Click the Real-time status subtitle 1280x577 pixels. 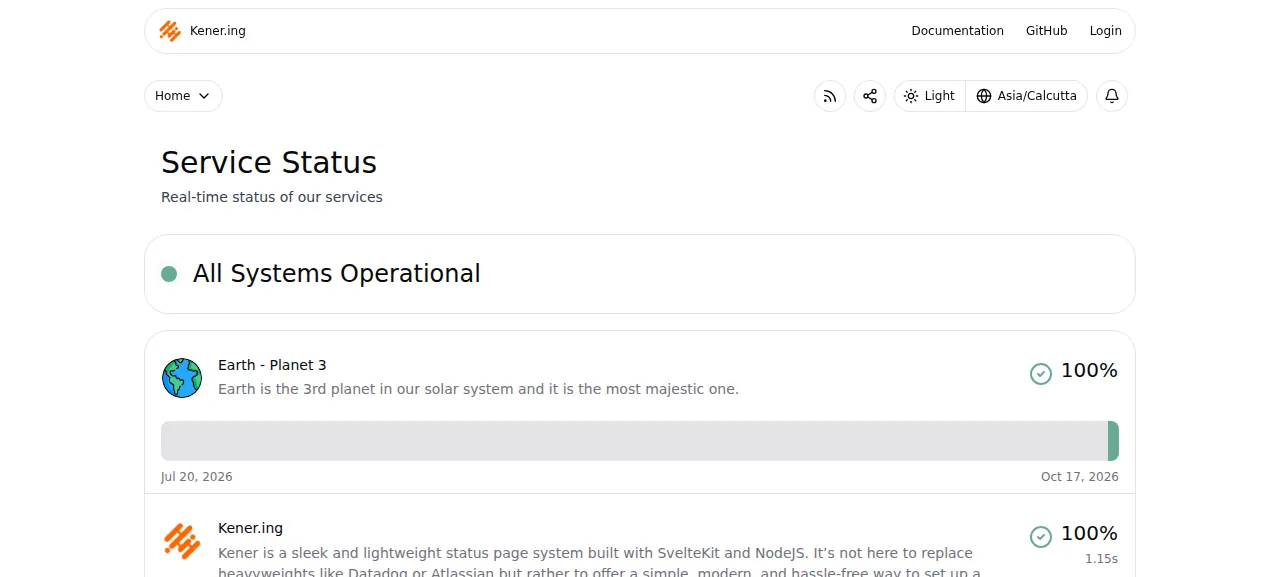coord(272,197)
